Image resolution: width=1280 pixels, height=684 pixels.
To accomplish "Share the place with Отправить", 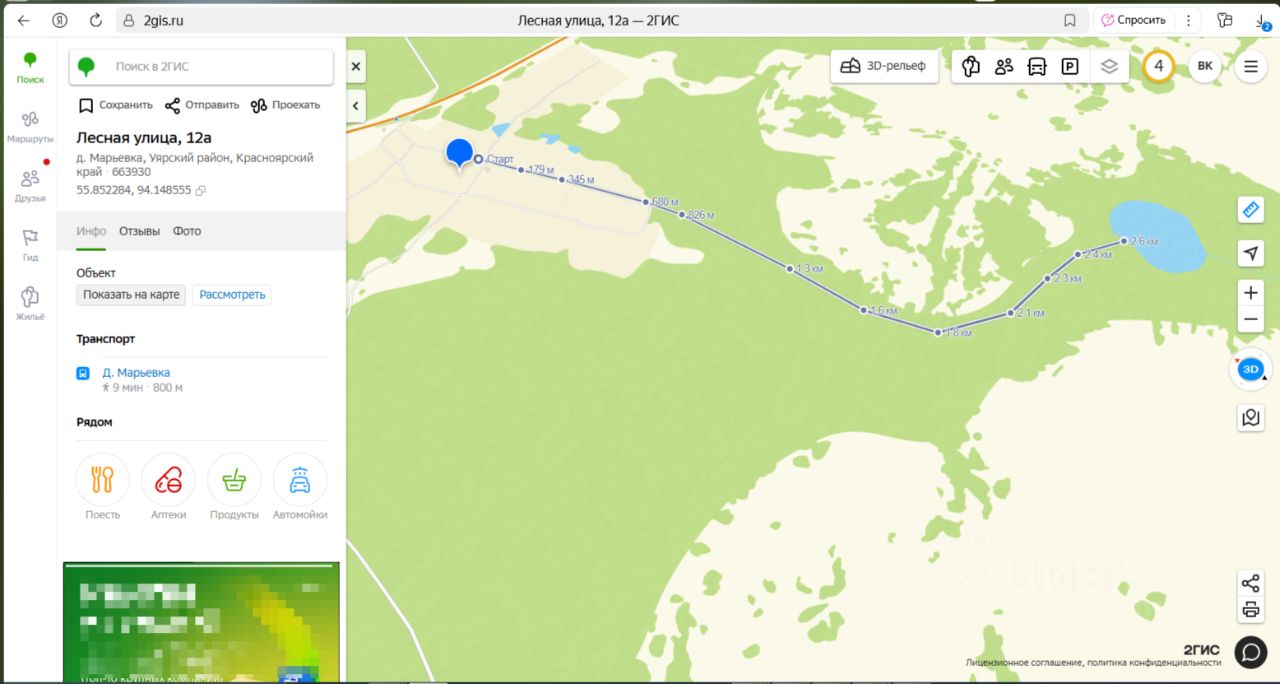I will (202, 105).
